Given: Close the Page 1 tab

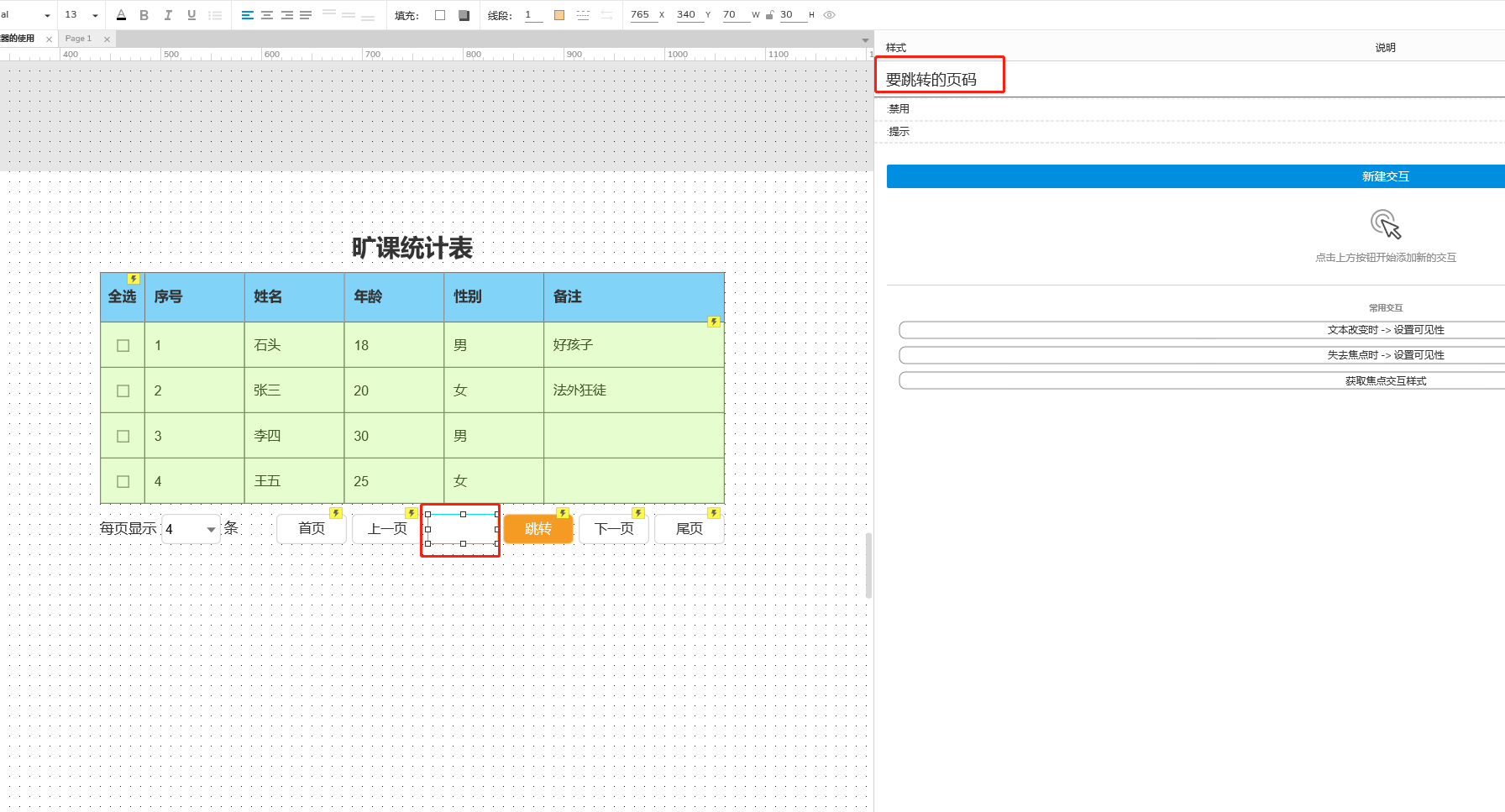Looking at the screenshot, I should click(x=107, y=39).
